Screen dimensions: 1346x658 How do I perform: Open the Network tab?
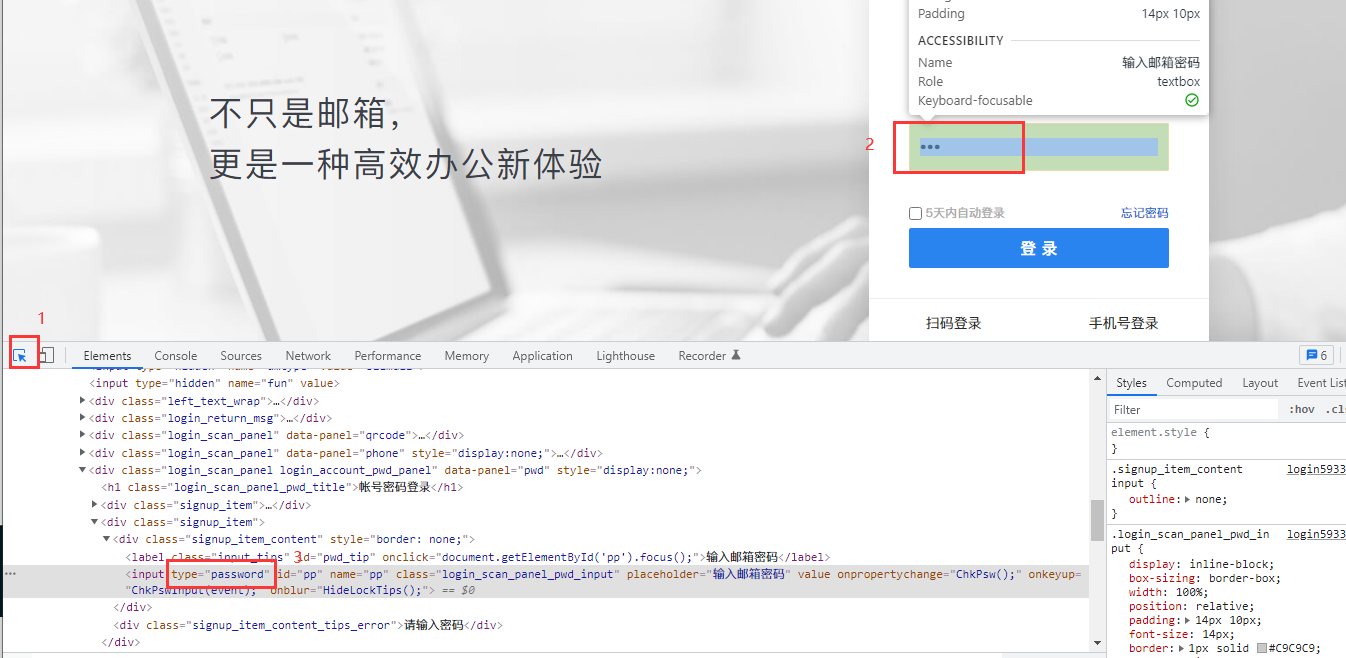click(308, 355)
